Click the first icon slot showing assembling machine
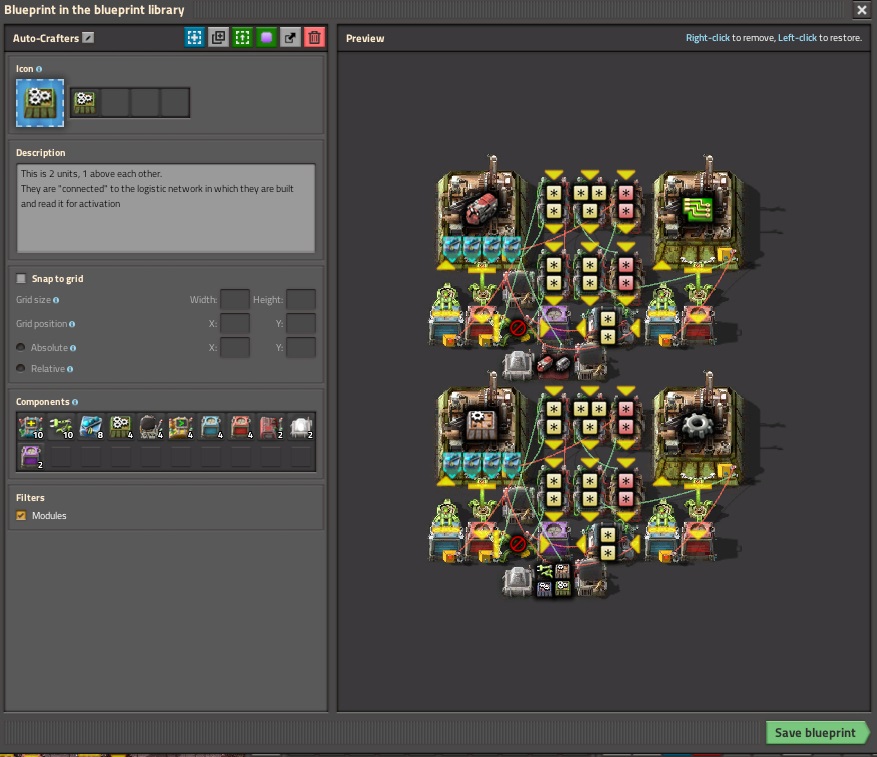Screen dimensions: 877x757 click(x=85, y=102)
